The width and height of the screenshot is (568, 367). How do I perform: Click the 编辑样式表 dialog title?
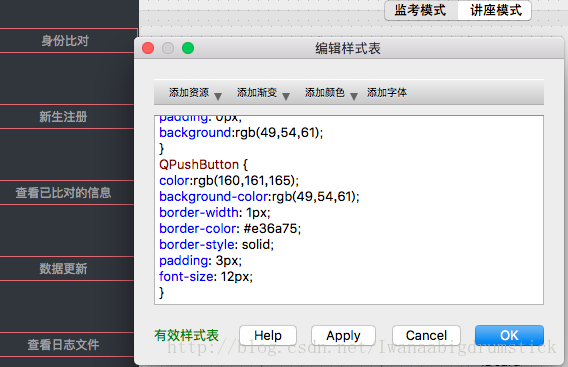click(348, 48)
